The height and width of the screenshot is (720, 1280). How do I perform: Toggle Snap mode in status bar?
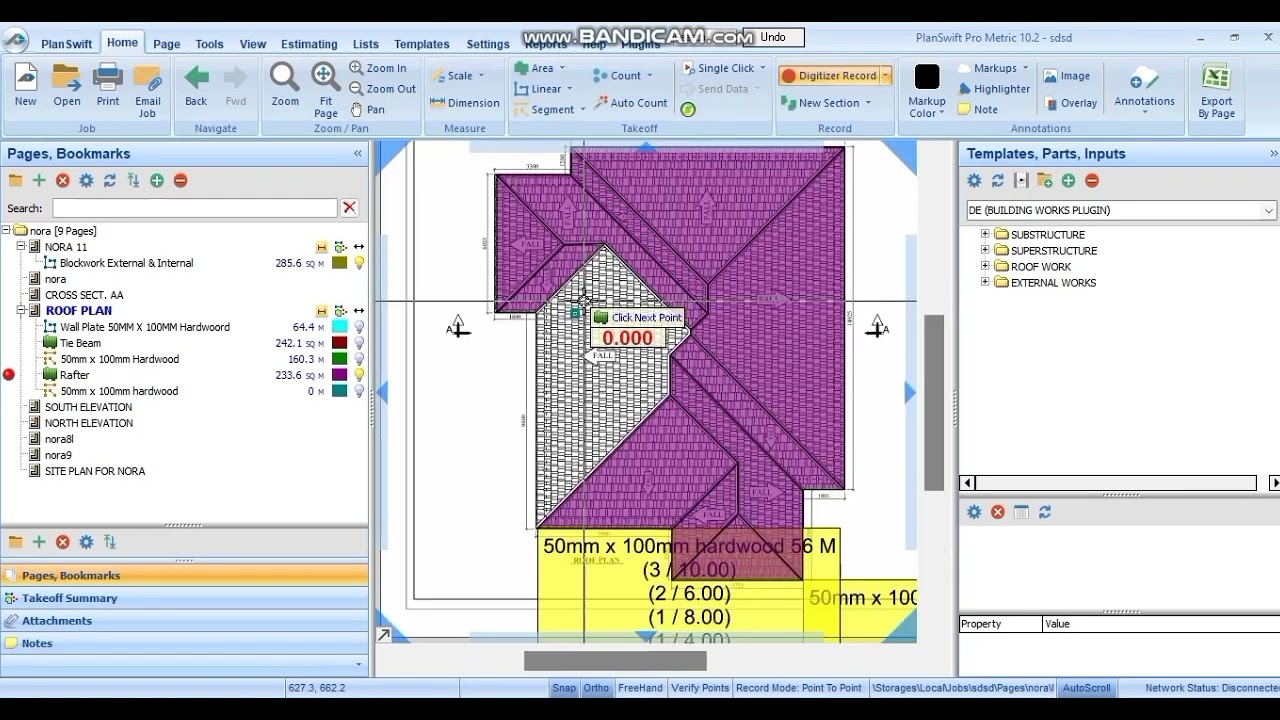pyautogui.click(x=564, y=688)
